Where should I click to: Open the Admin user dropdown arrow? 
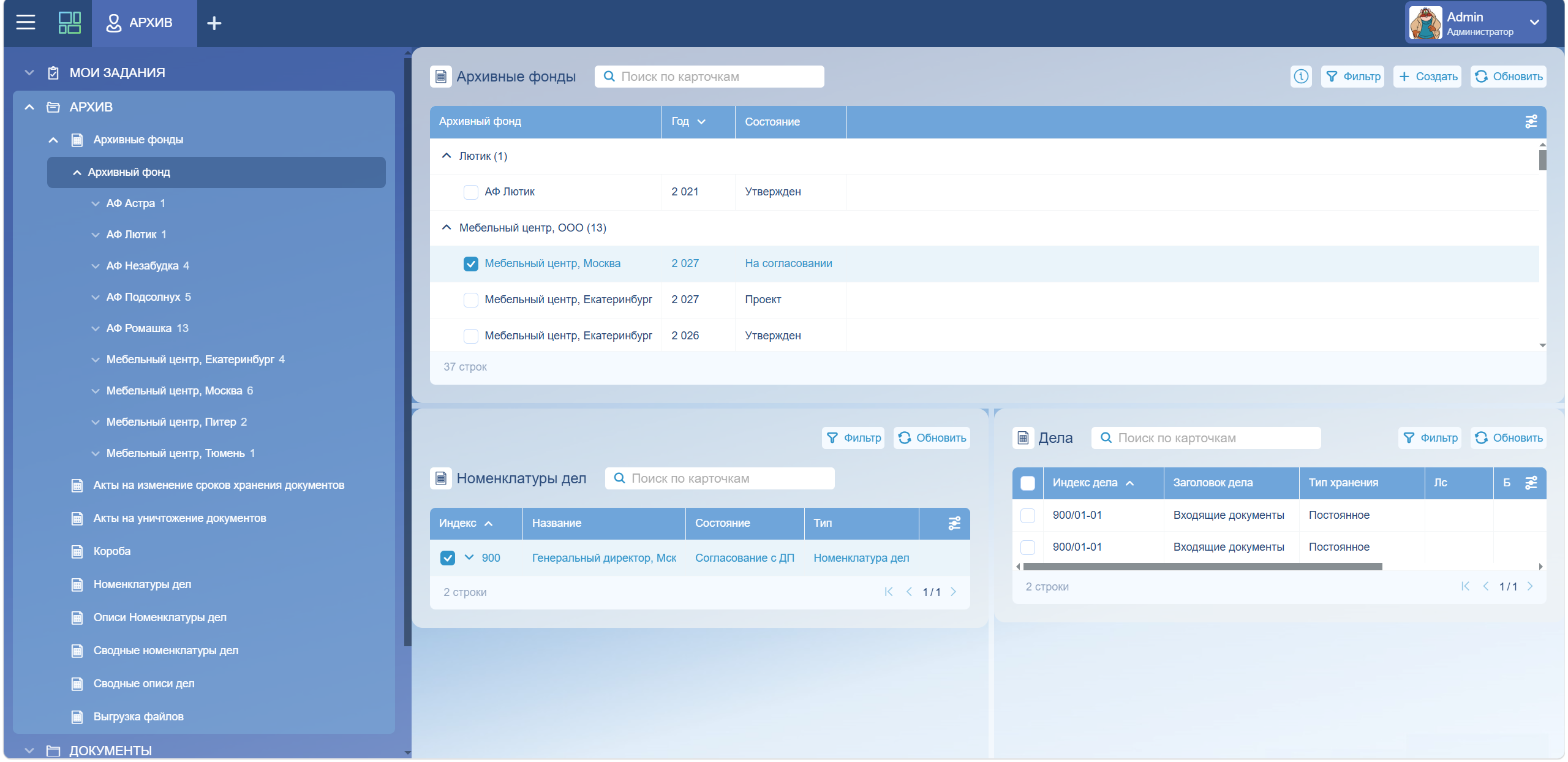(x=1534, y=23)
